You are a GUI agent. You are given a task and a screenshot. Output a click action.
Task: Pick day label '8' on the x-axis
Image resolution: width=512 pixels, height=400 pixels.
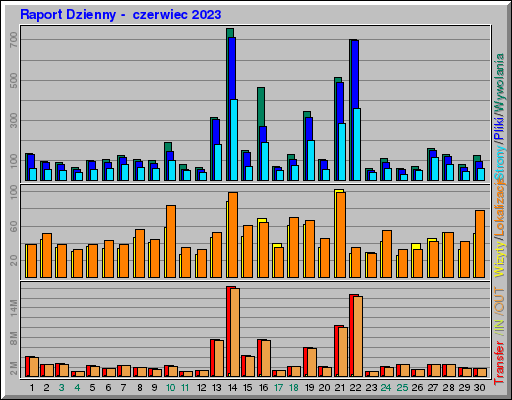coord(140,388)
